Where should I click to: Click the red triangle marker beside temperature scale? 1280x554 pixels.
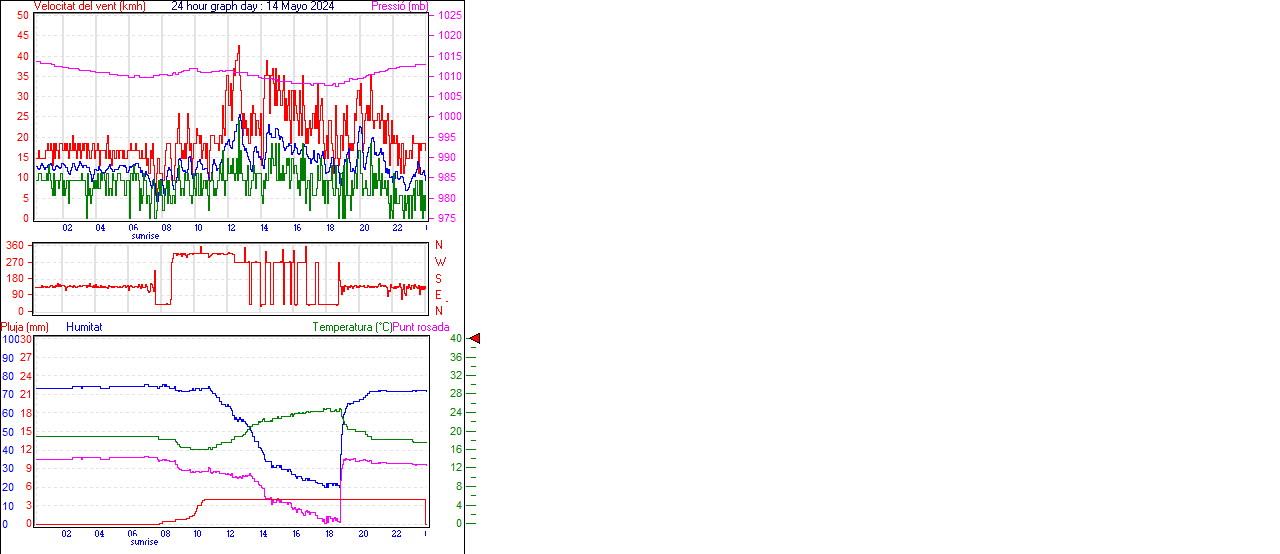[x=475, y=339]
